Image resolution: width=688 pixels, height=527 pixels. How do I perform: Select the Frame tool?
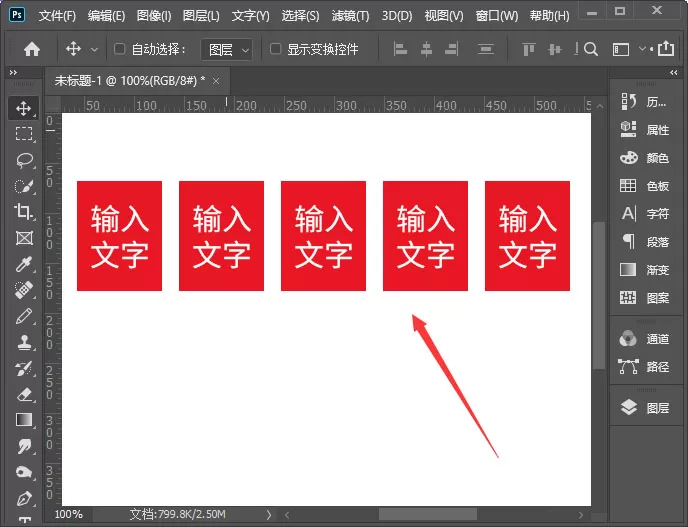pyautogui.click(x=24, y=238)
